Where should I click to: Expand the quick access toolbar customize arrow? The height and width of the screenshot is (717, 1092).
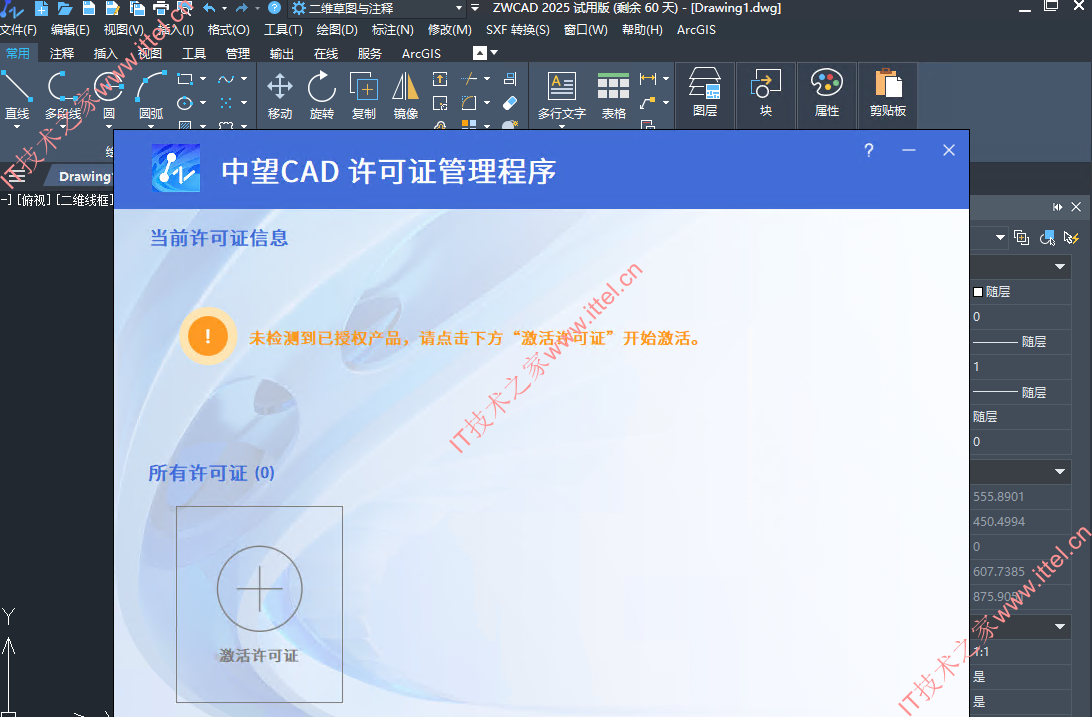point(475,8)
